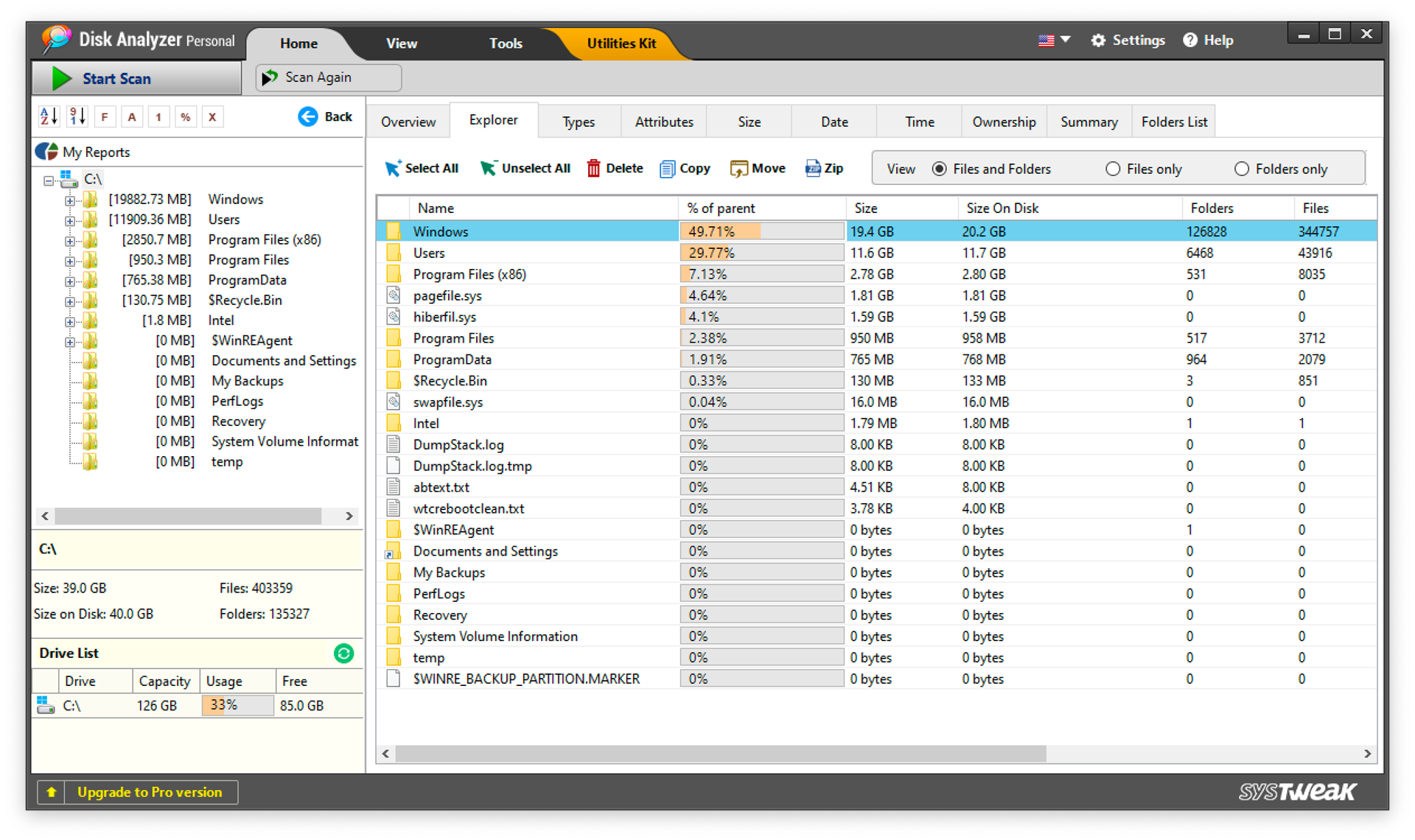Open the Types tab
The height and width of the screenshot is (840, 1415).
coord(579,122)
